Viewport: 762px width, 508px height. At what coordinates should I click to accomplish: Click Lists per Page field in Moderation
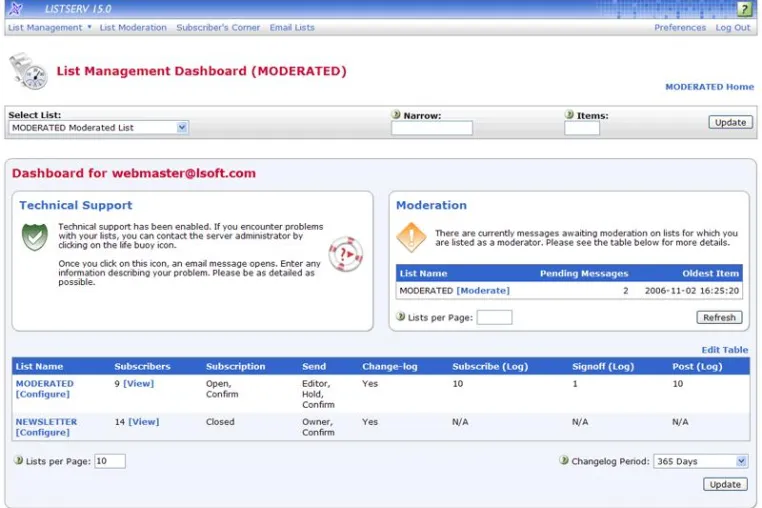(x=494, y=317)
